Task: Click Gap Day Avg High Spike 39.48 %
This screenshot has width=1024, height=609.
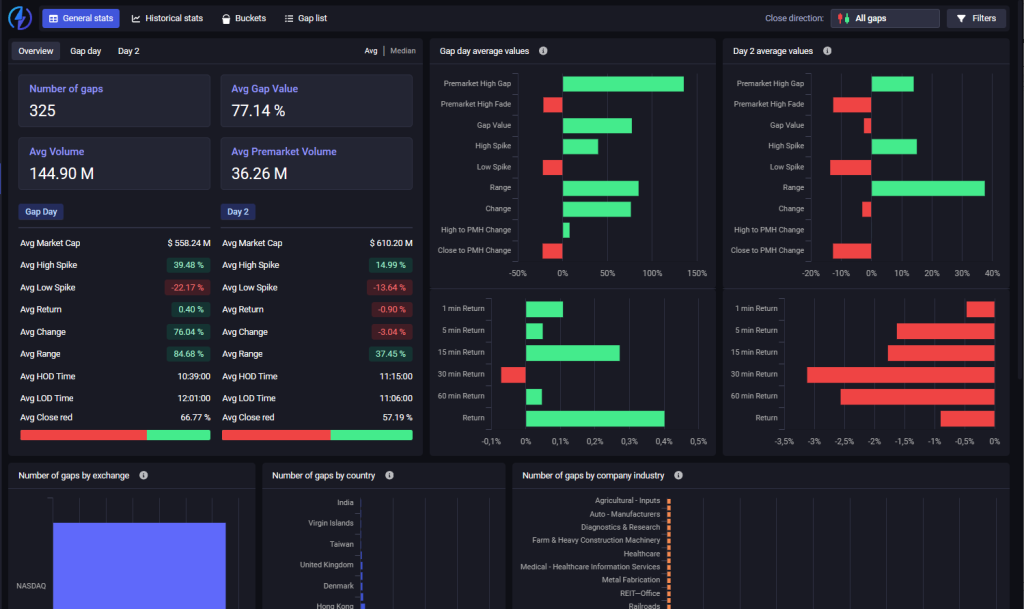Action: (x=188, y=265)
